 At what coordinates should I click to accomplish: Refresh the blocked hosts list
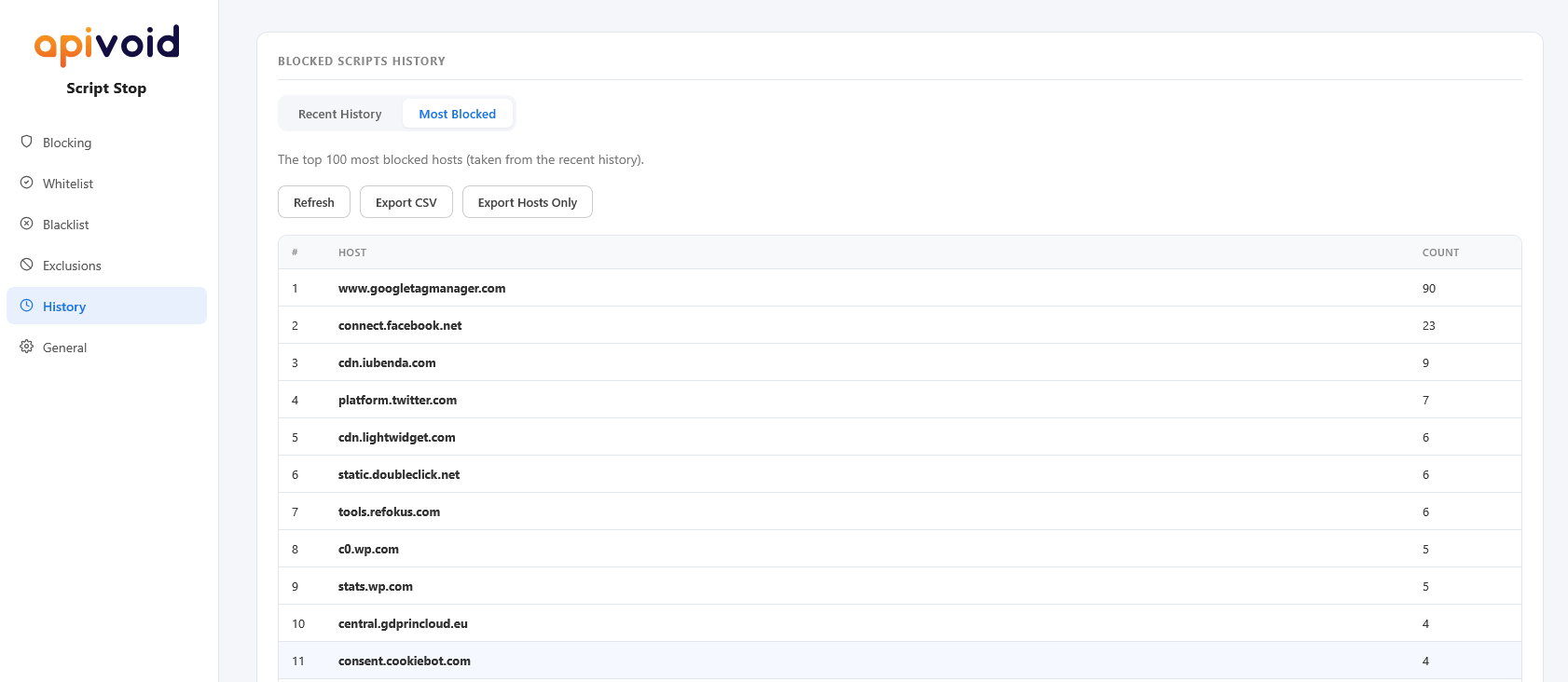(x=314, y=202)
